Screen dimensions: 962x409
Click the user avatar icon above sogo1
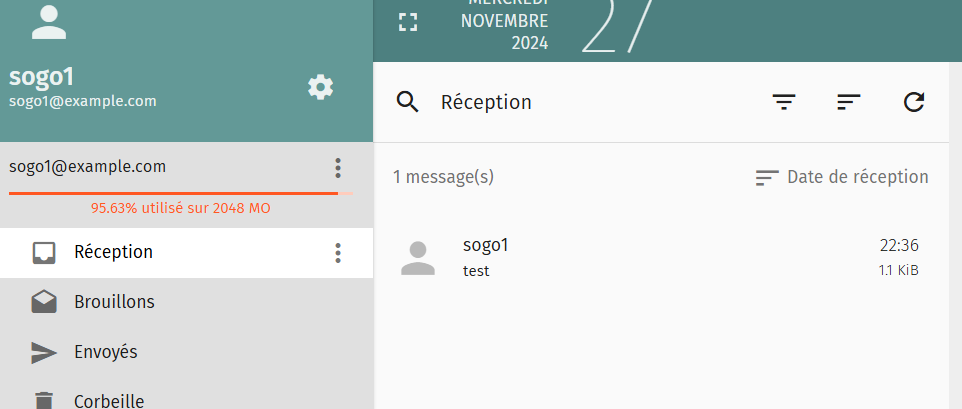click(x=49, y=23)
